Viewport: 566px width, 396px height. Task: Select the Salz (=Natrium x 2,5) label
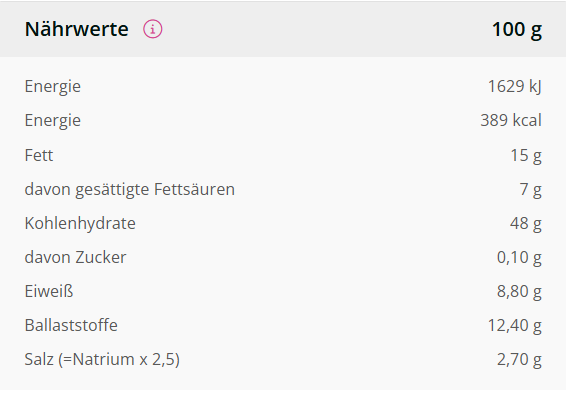click(102, 360)
